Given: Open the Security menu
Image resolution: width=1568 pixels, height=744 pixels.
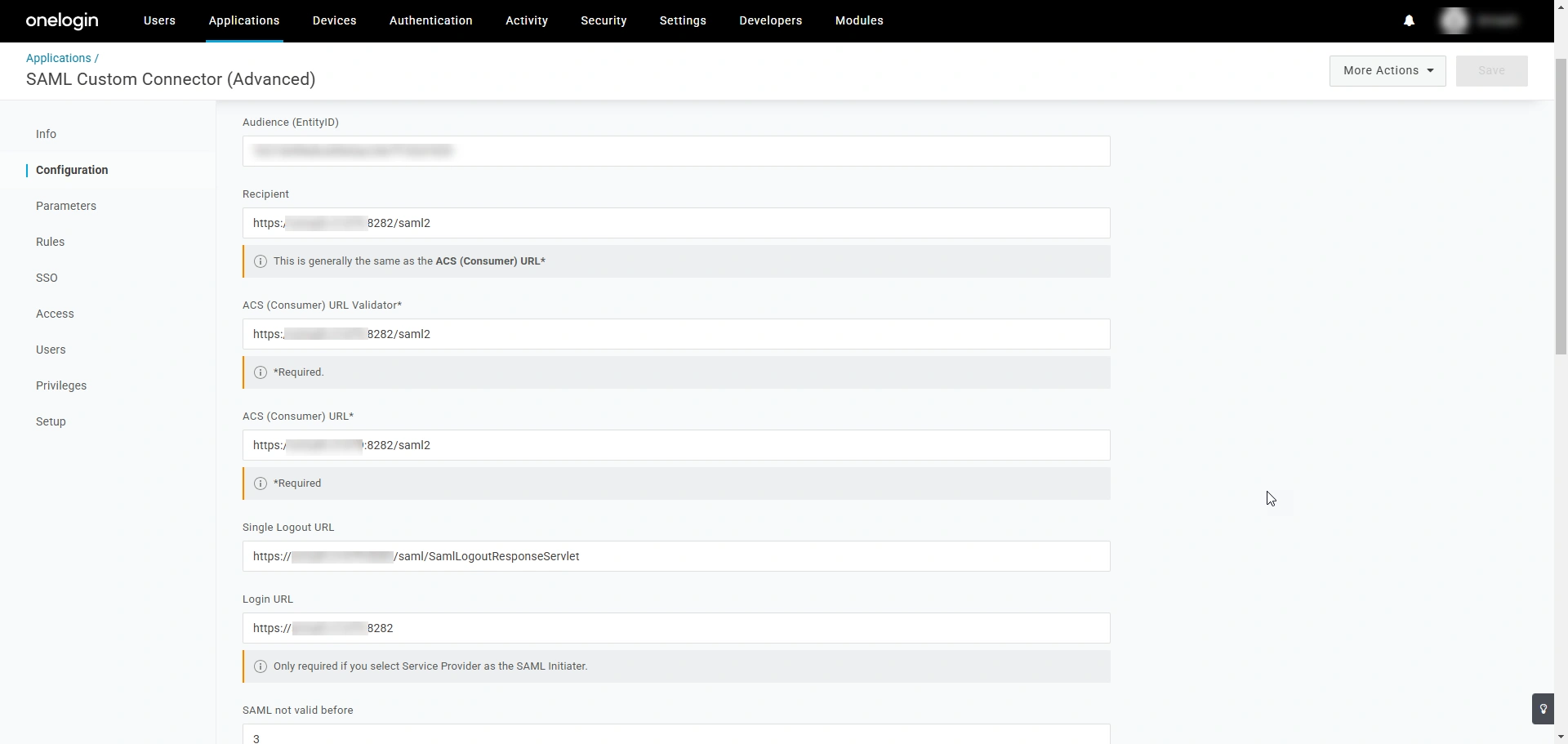Looking at the screenshot, I should coord(604,21).
